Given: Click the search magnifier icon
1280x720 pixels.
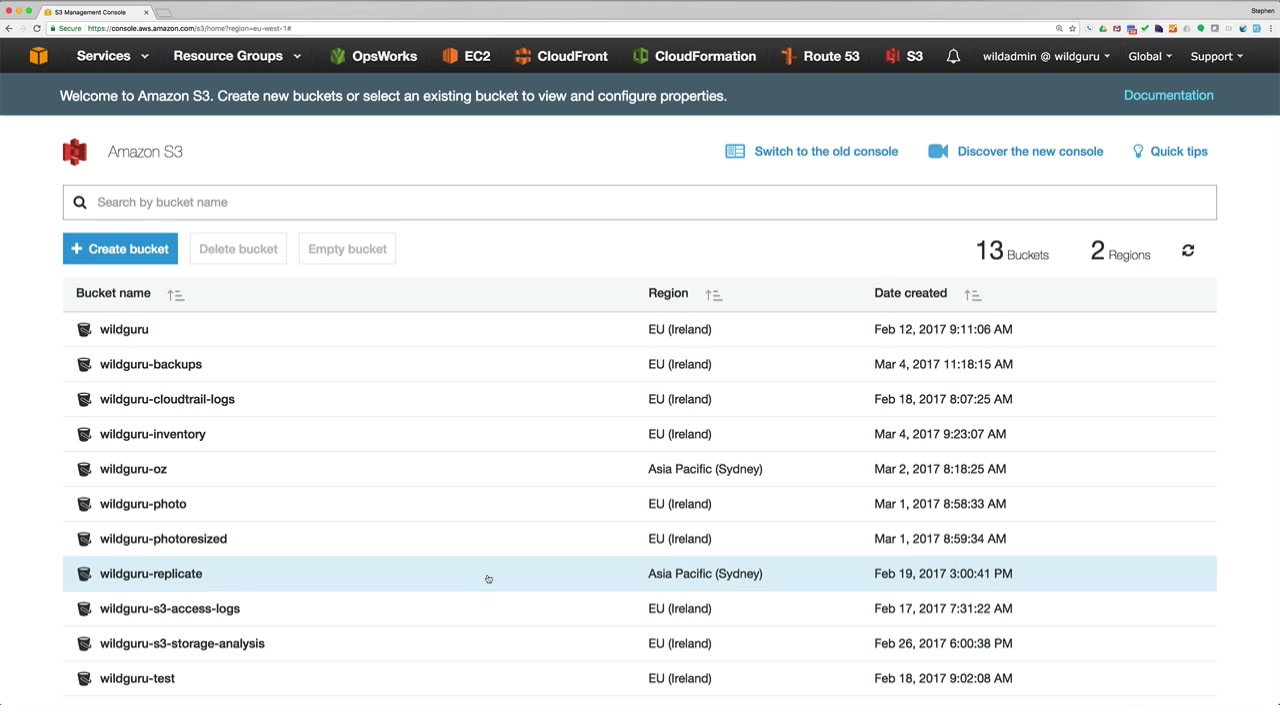Looking at the screenshot, I should pos(80,202).
